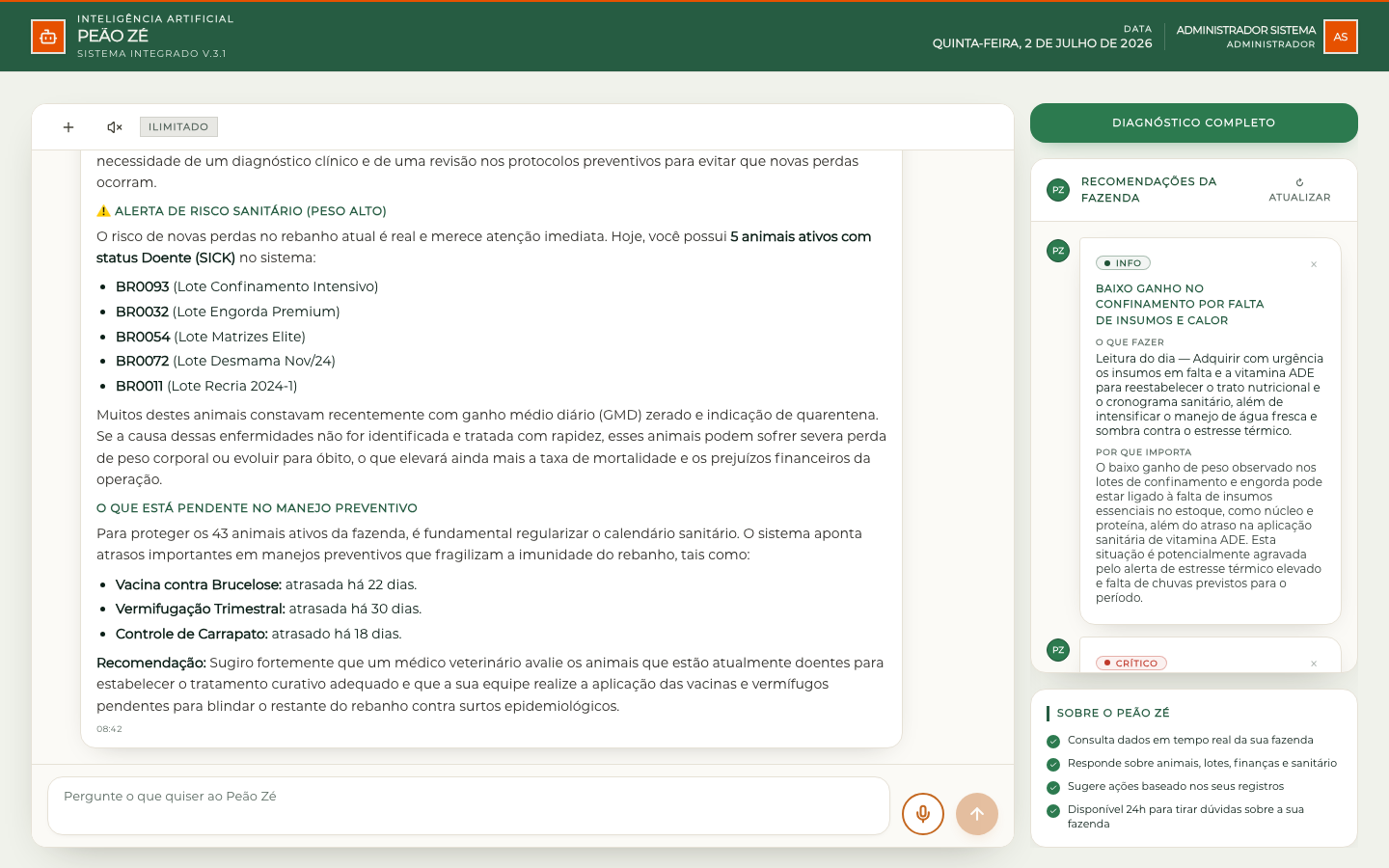Click Baixo ganho no confinamento card title

1180,304
